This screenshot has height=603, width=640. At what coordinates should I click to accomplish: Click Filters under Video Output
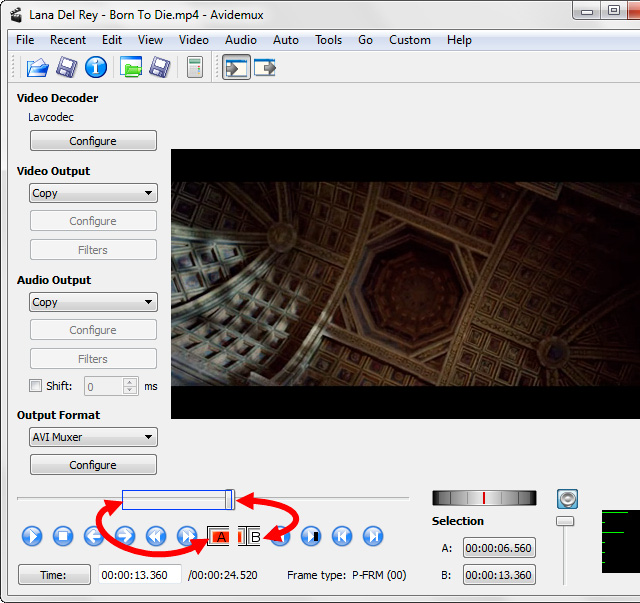[93, 250]
